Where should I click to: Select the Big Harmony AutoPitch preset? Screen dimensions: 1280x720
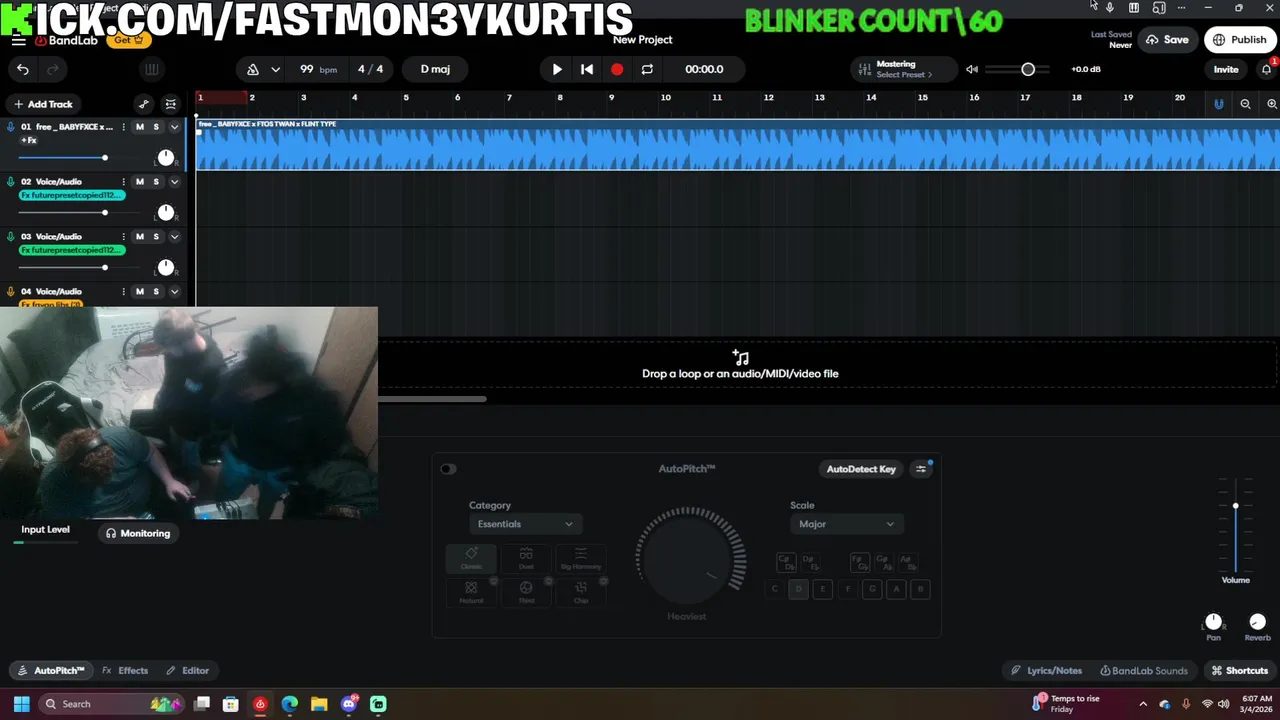tap(580, 558)
